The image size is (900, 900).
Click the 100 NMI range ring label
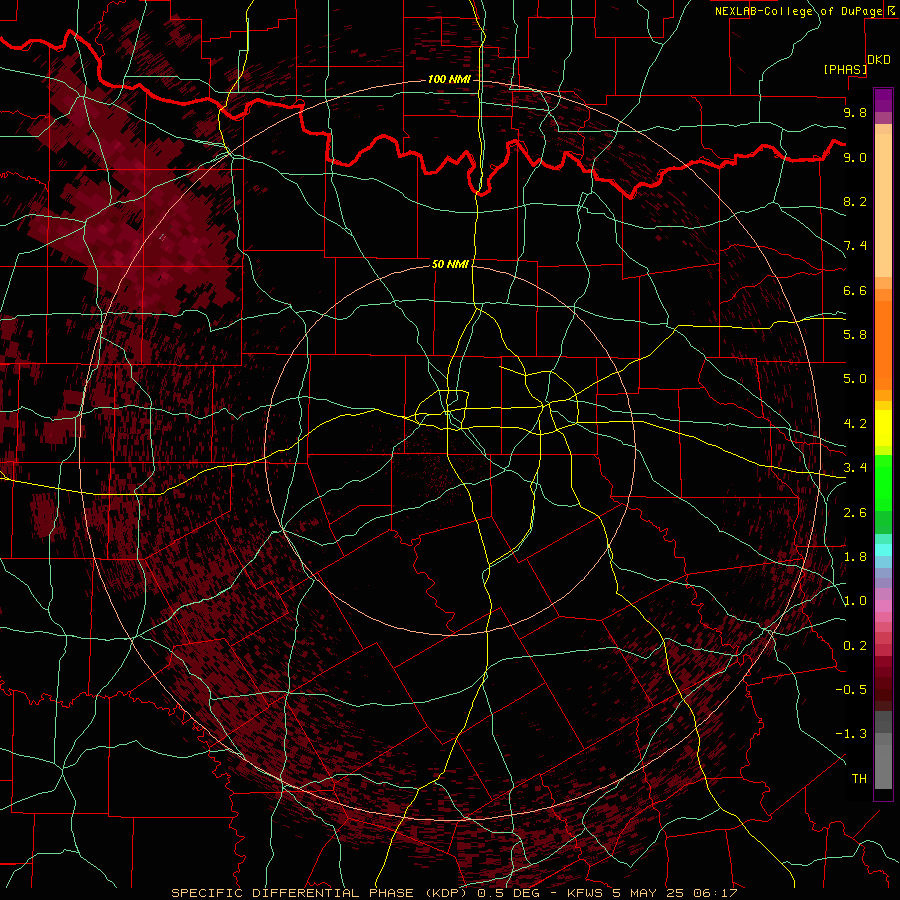[x=449, y=79]
